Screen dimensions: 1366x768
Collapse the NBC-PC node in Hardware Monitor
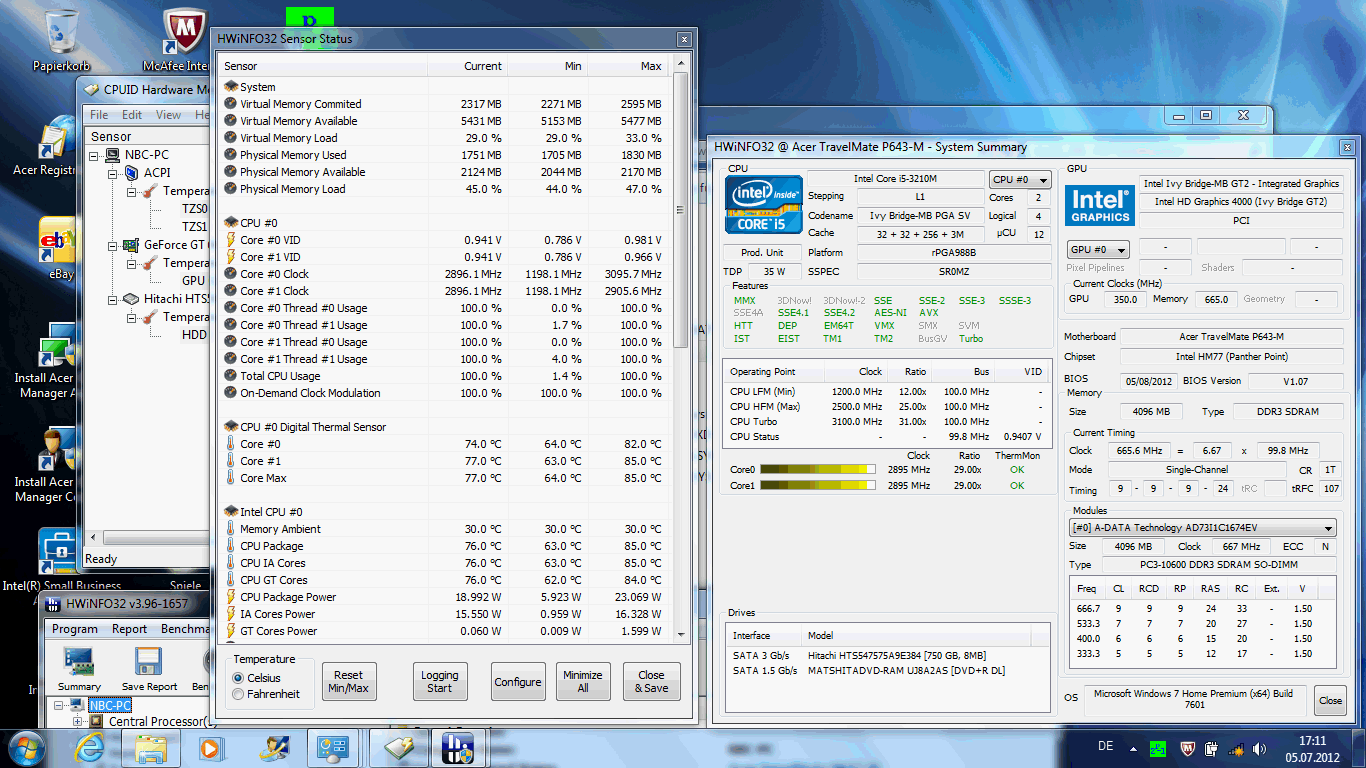click(93, 155)
